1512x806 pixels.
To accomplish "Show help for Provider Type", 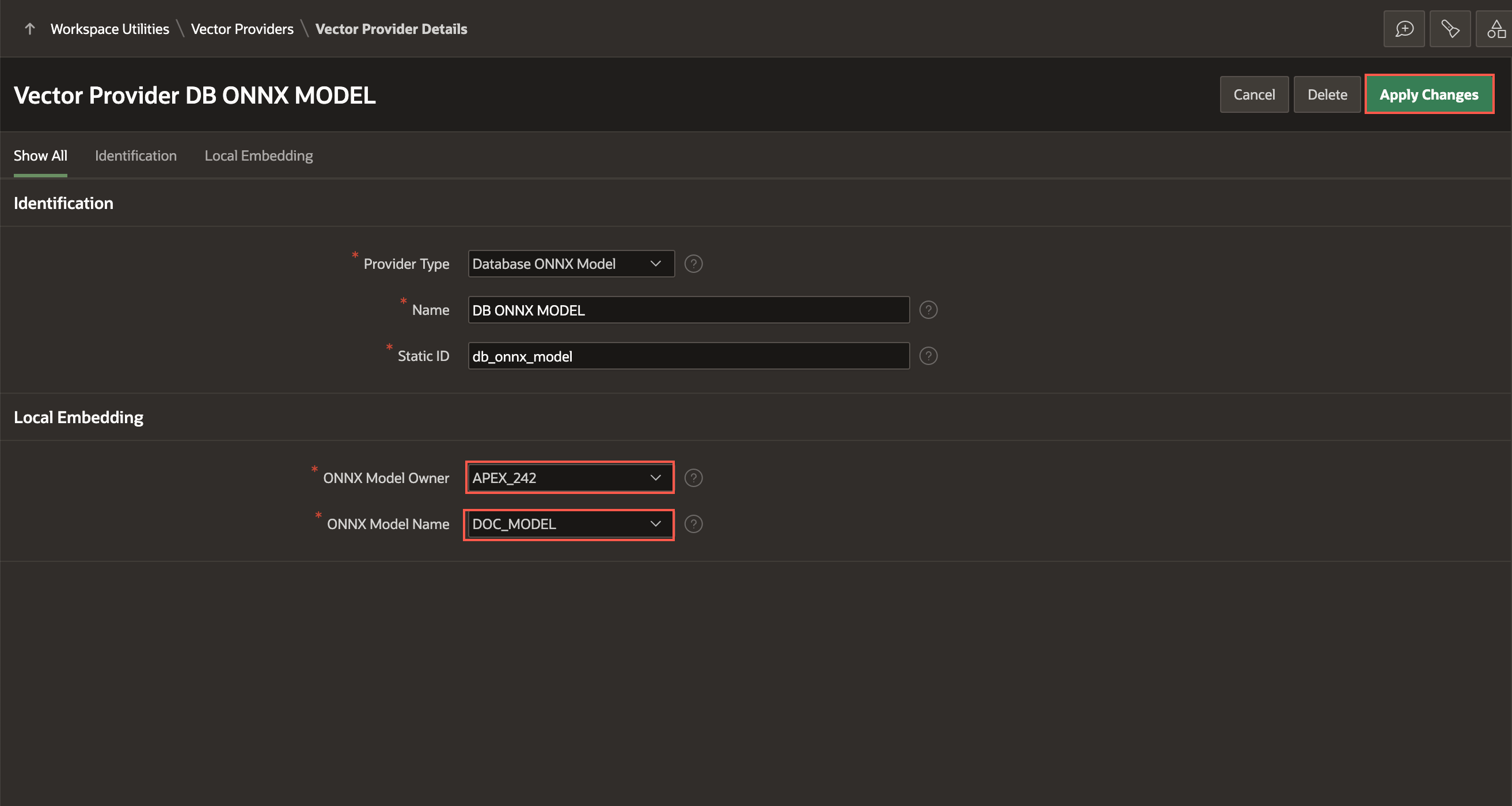I will click(693, 264).
